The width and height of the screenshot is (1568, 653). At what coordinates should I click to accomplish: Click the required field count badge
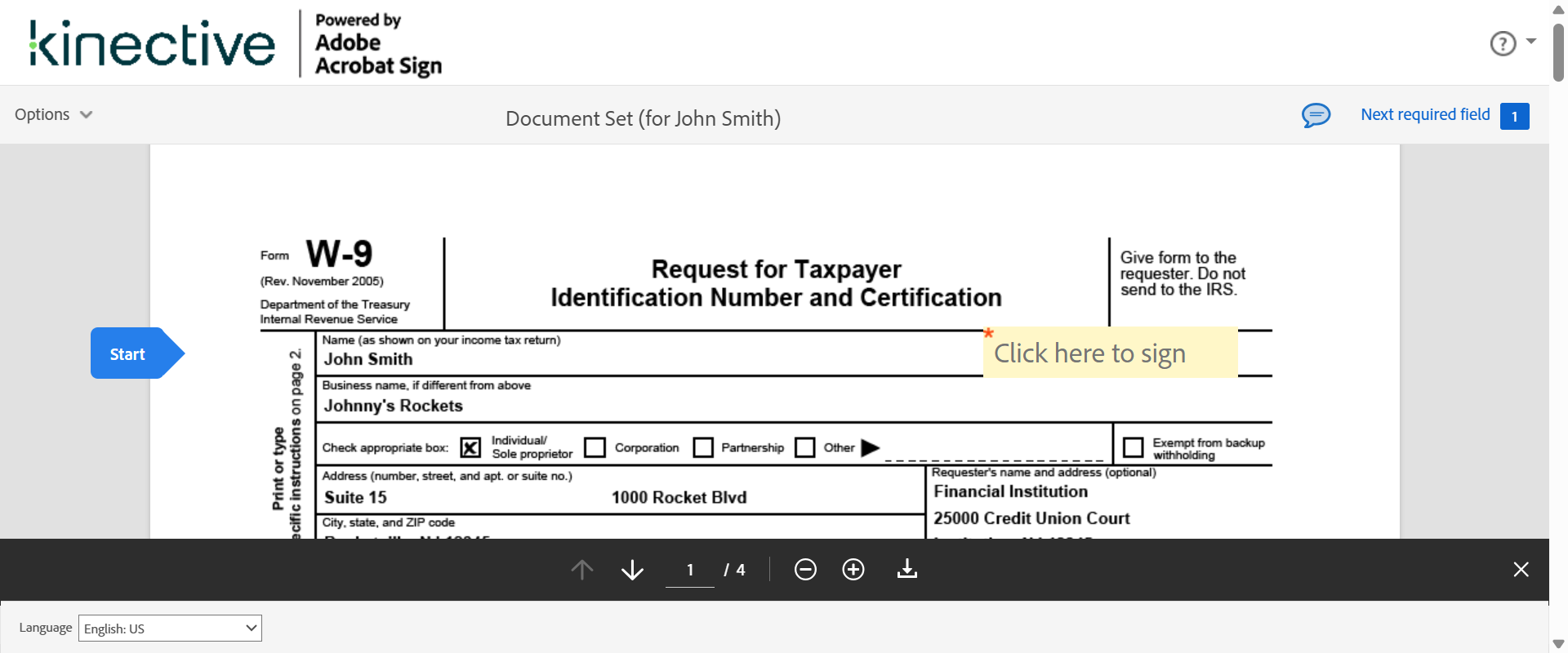[1515, 116]
